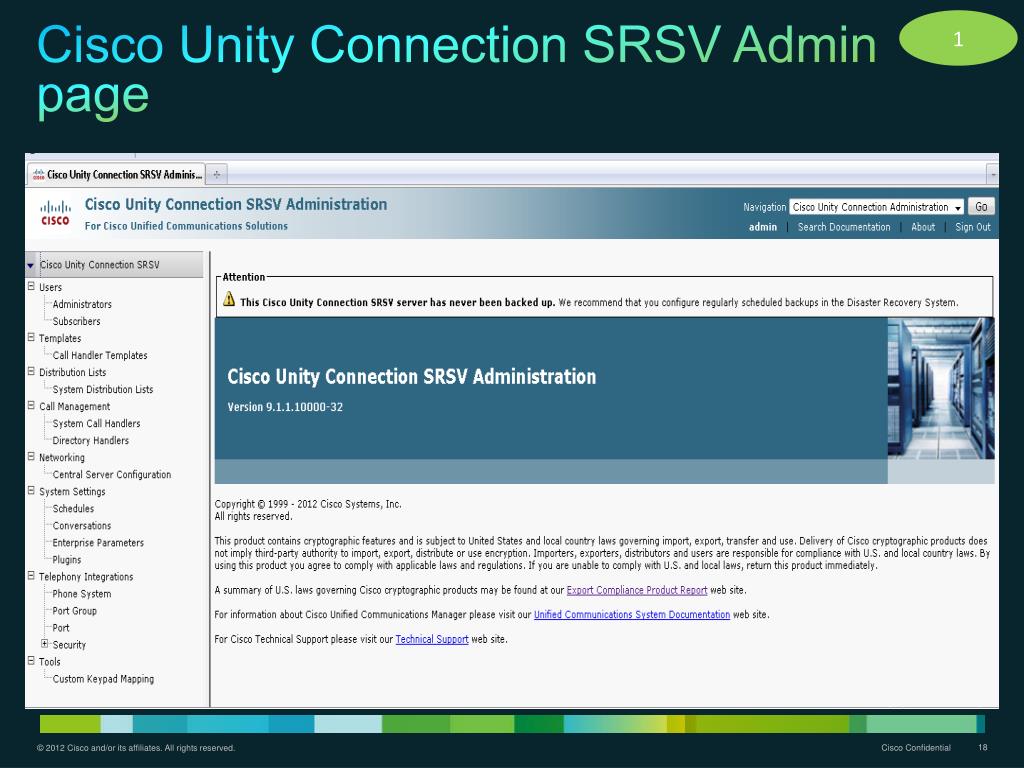Collapse the Cisco Unity Connection SRSV root node
Viewport: 1024px width, 768px height.
click(x=30, y=265)
